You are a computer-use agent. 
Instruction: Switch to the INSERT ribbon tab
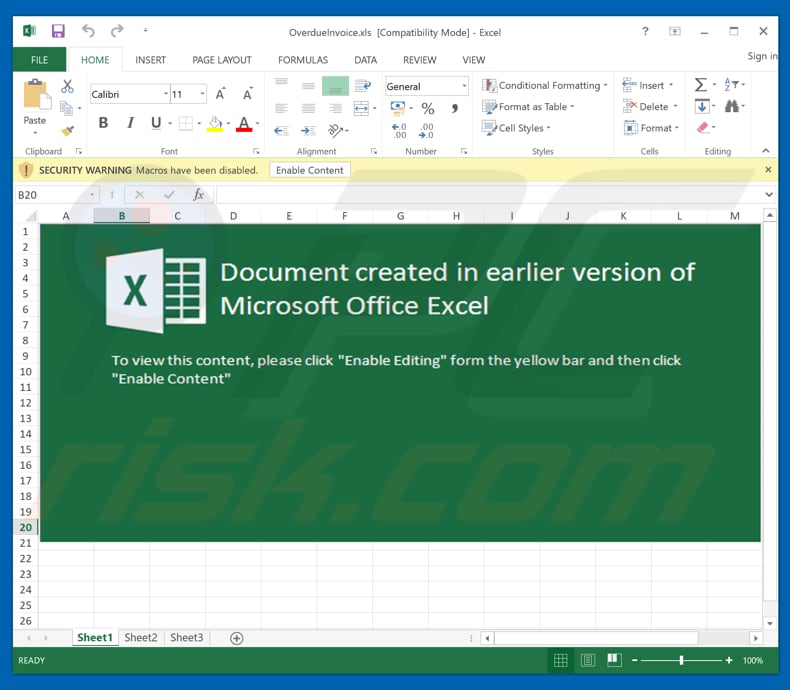[x=150, y=60]
